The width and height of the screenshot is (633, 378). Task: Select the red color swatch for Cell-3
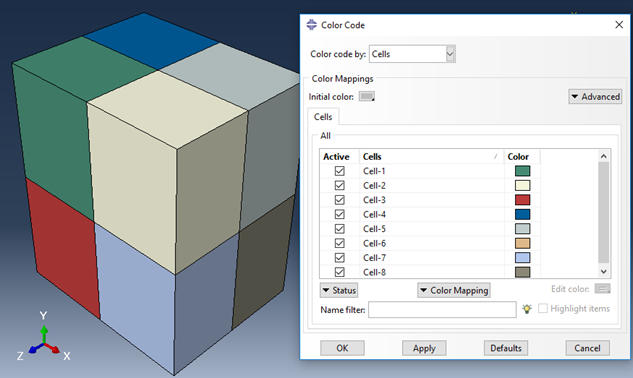[522, 200]
